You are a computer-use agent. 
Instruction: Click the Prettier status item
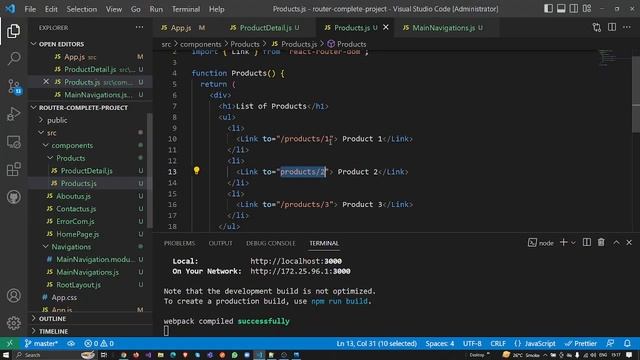[581, 343]
